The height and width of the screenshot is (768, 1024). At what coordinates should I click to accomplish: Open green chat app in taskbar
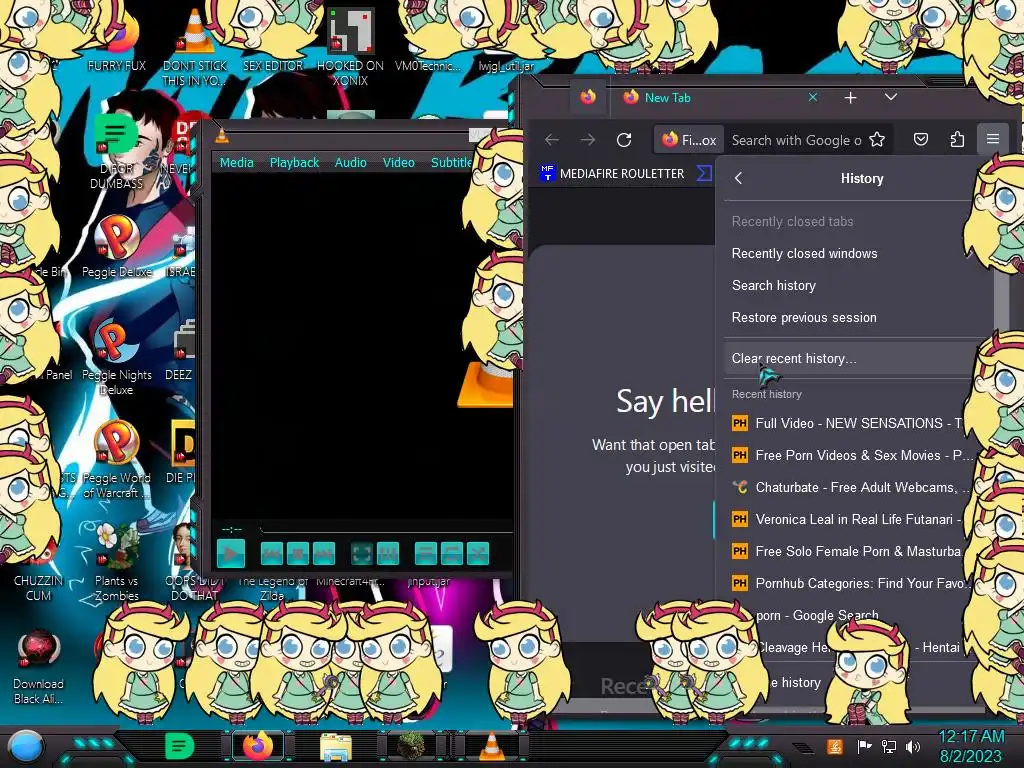[x=180, y=746]
